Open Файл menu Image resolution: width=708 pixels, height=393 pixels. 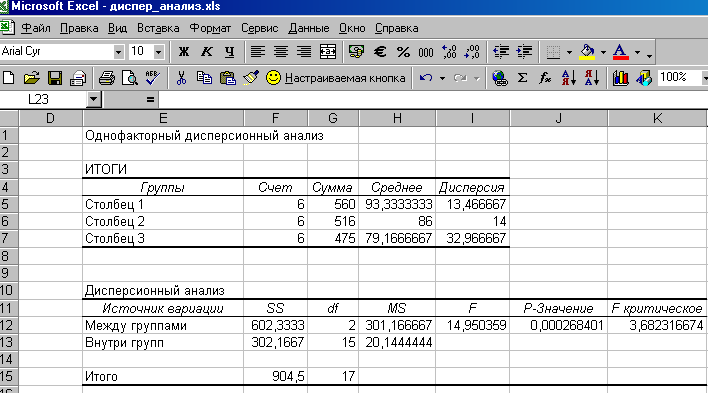tap(36, 28)
